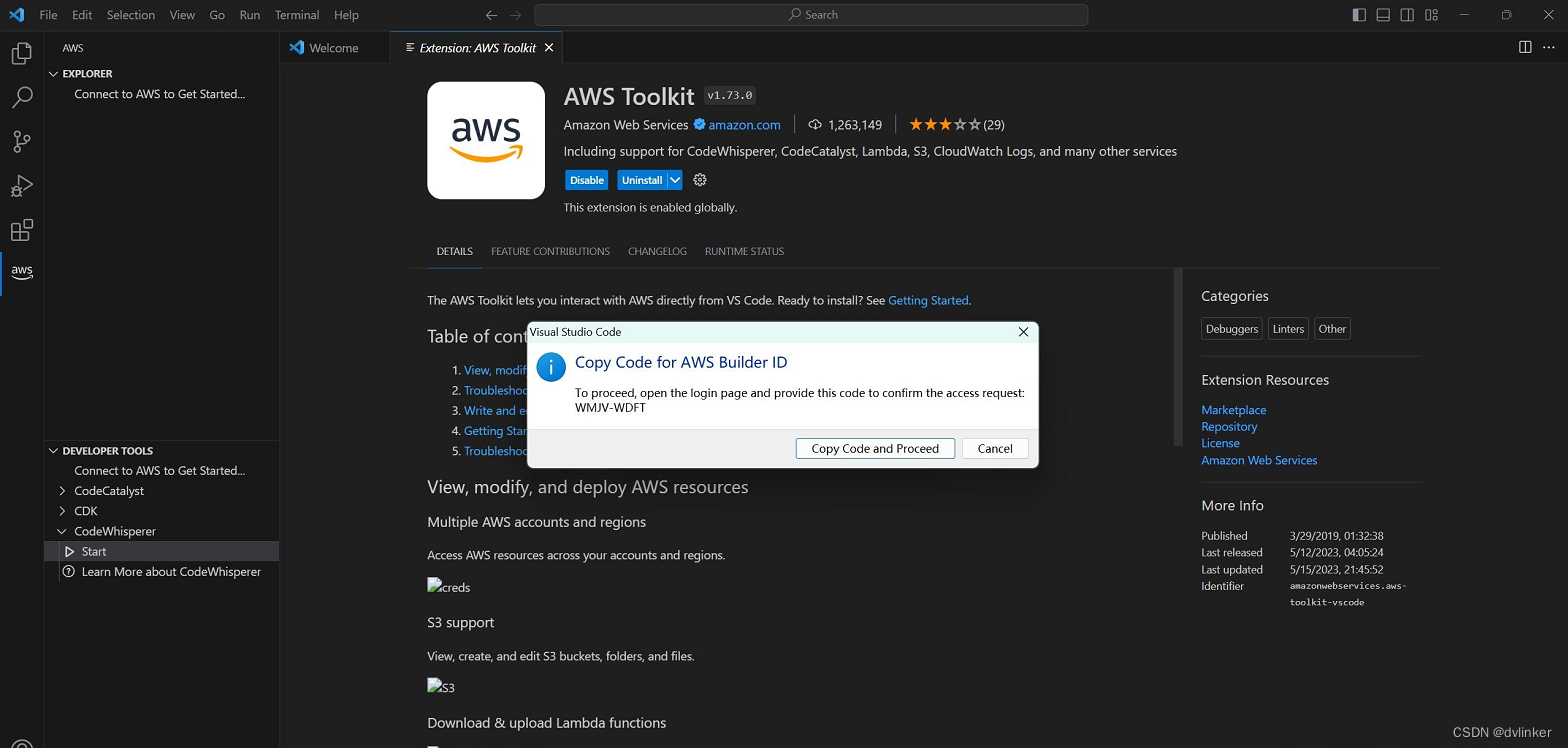Viewport: 1568px width, 748px height.
Task: Open the Customize Layout icon
Action: [1431, 15]
